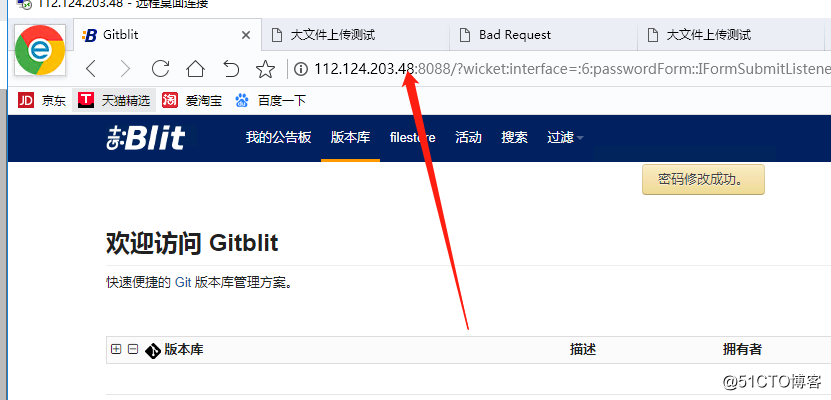The image size is (831, 400).
Task: Go to browser home page icon
Action: point(195,68)
